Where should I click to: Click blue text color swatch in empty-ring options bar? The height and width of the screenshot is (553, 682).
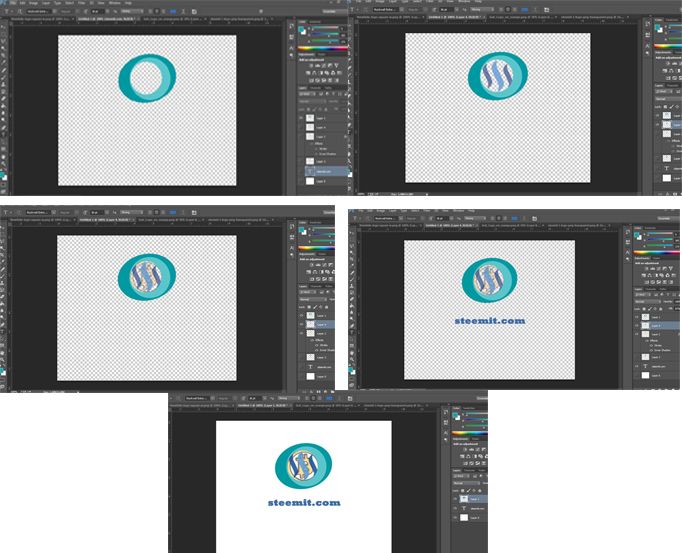point(173,11)
